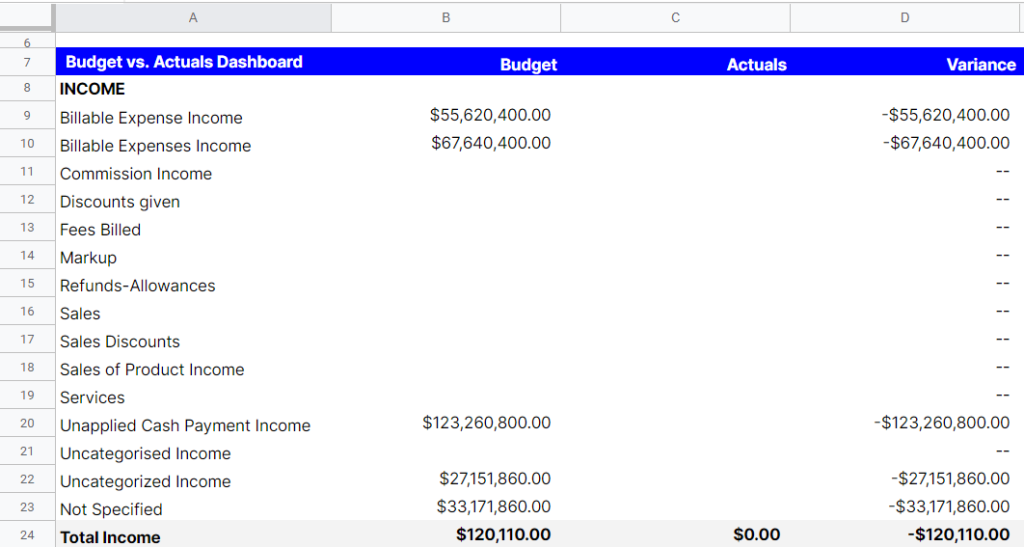Viewport: 1024px width, 547px height.
Task: Select row 21 header
Action: (27, 452)
